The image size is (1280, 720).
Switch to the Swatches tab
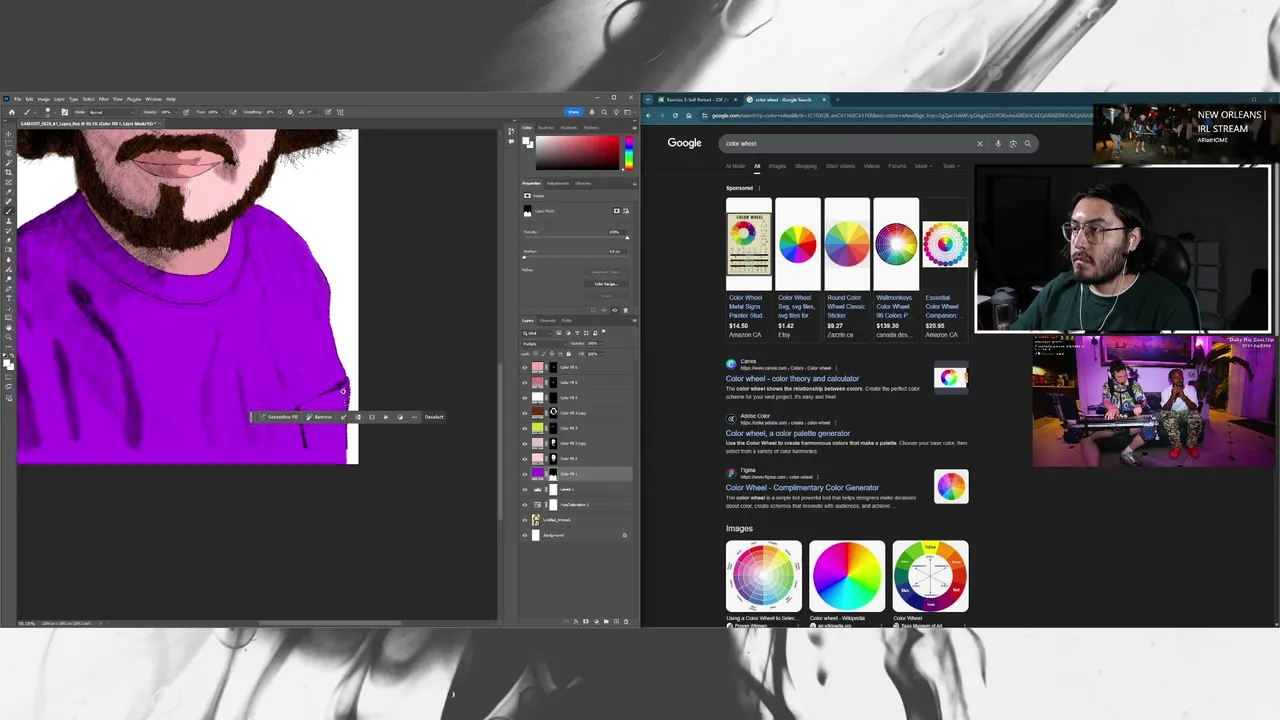pos(546,127)
